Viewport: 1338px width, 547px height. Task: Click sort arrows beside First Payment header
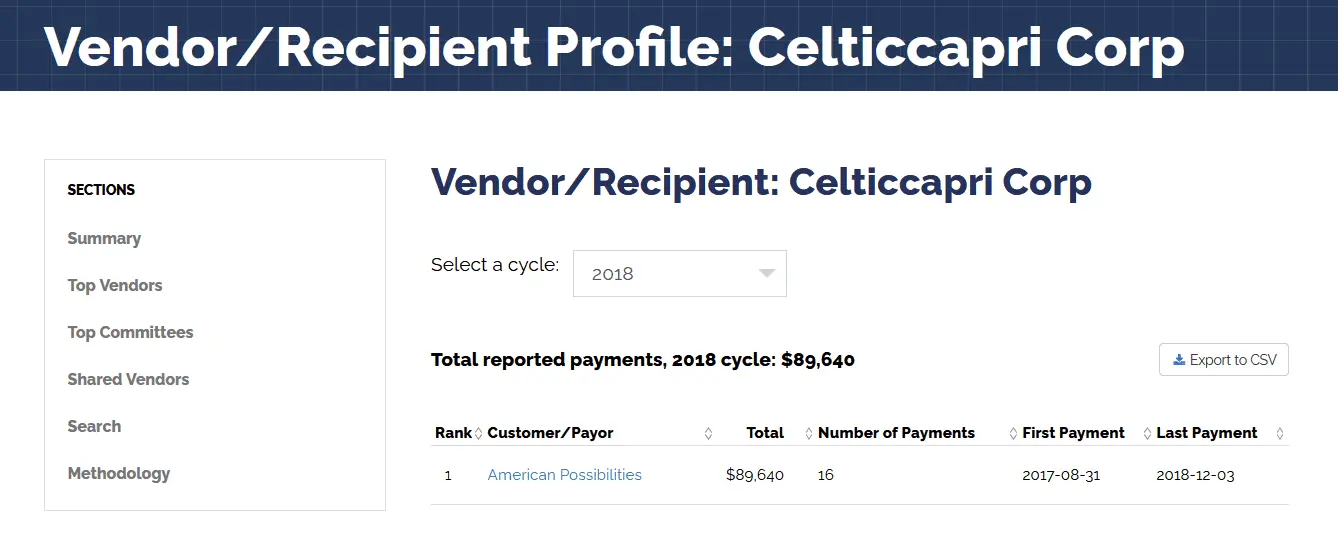[x=1146, y=433]
